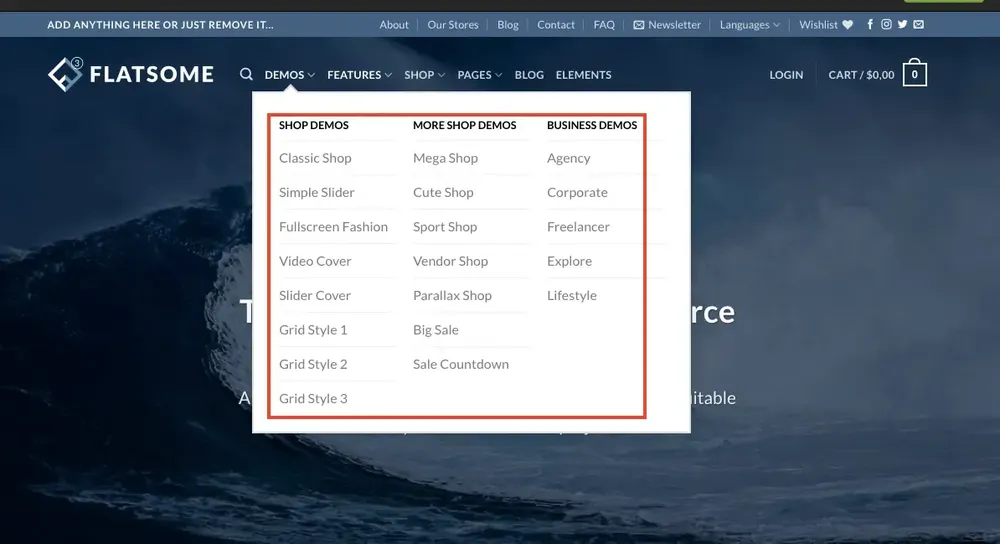
Task: Expand the Shop menu dropdown
Action: (x=424, y=75)
